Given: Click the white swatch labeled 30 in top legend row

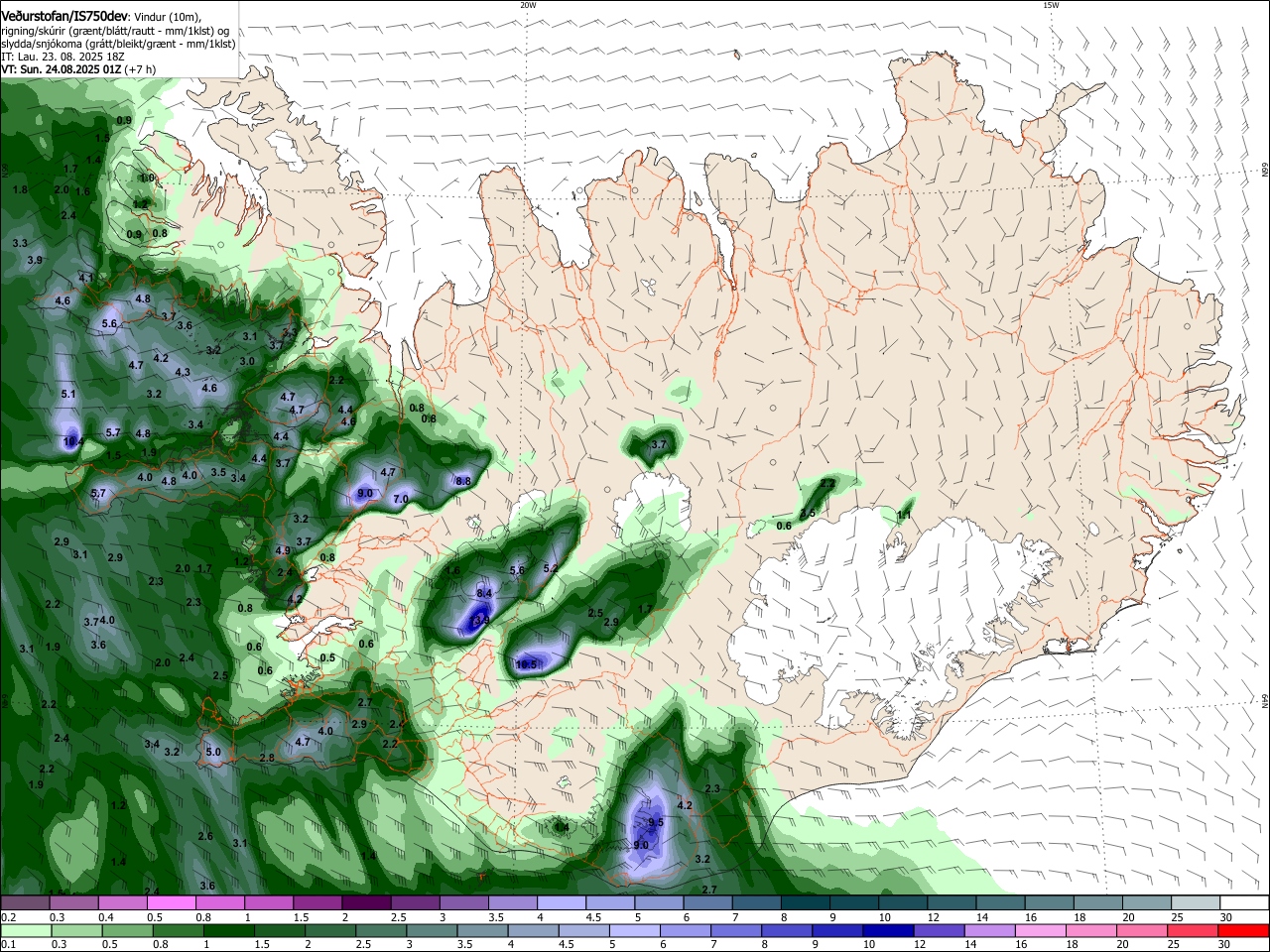Looking at the screenshot, I should pos(1244,903).
